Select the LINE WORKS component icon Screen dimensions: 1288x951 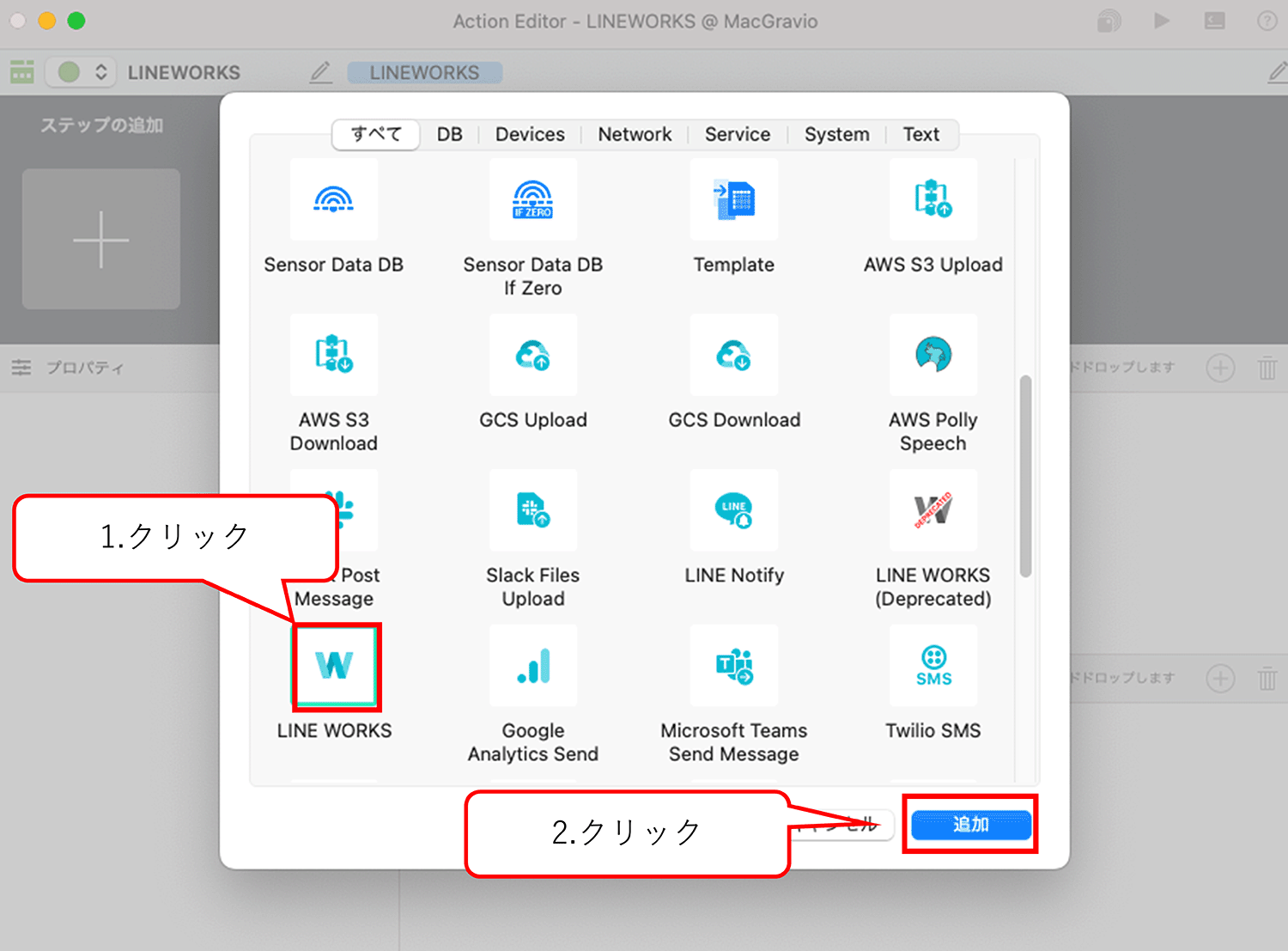click(x=335, y=666)
